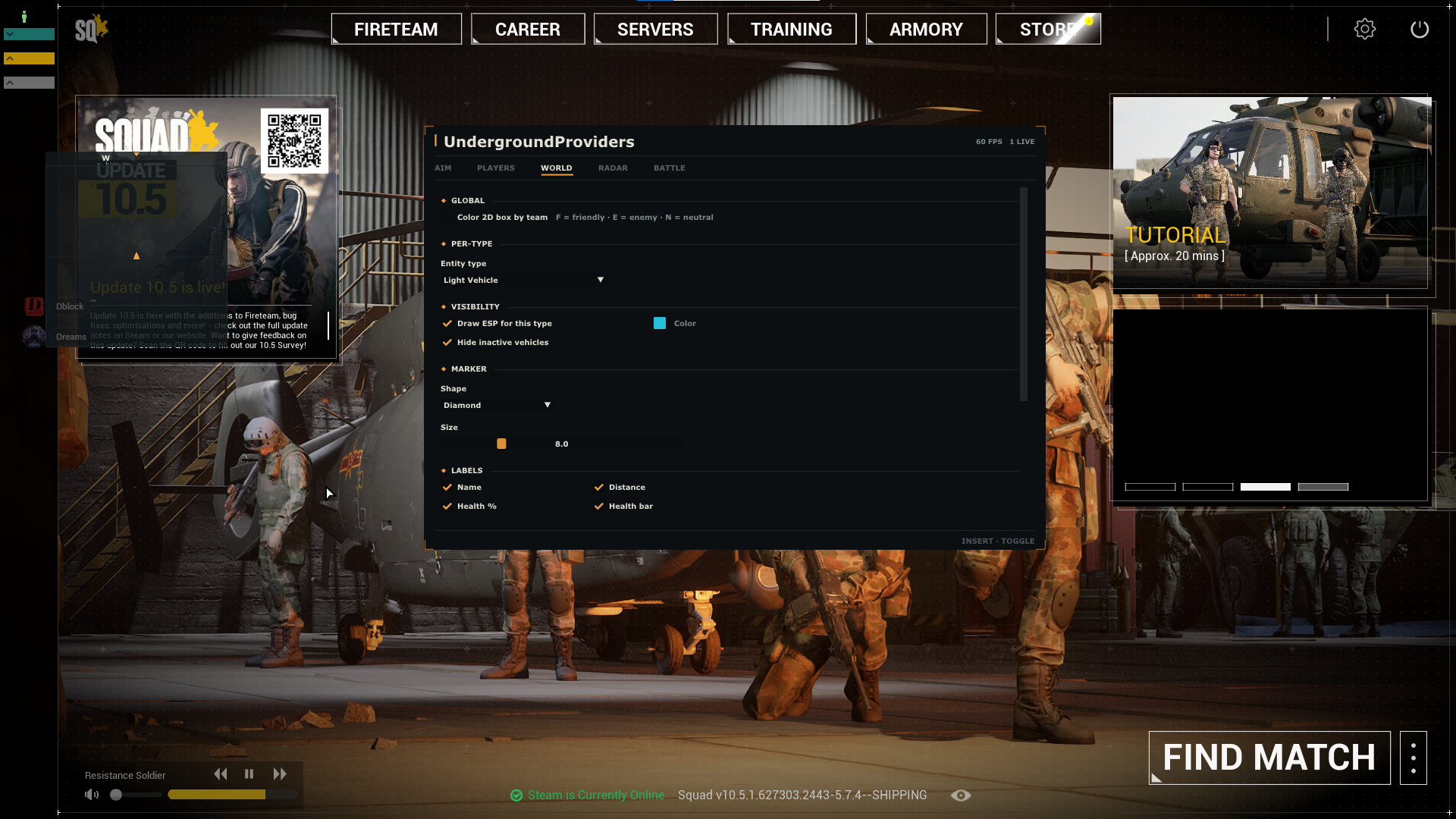
Task: Play the previous music track
Action: coord(221,774)
